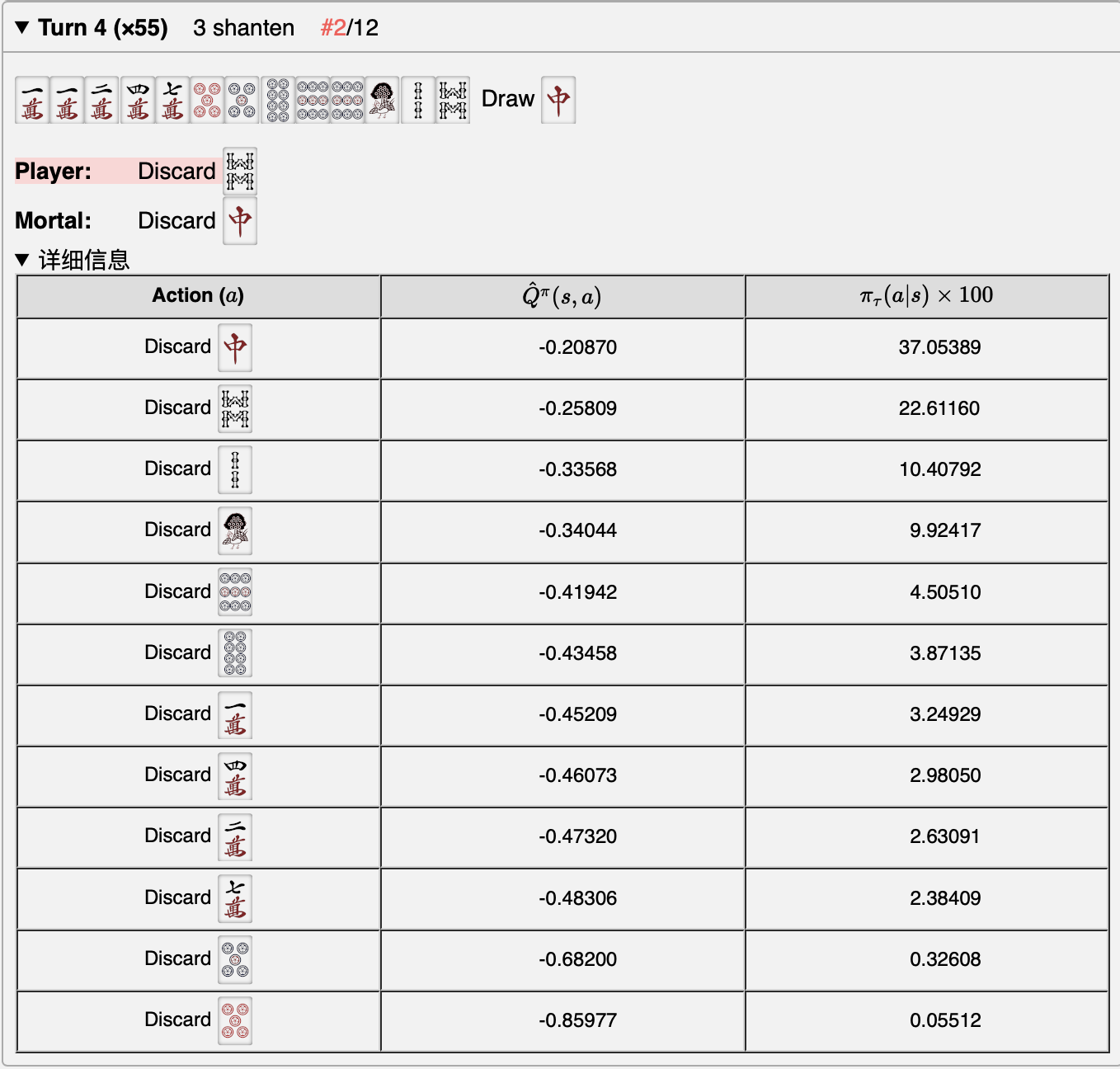Select the probability value 2.98050
1120x1069 pixels.
pyautogui.click(x=945, y=775)
